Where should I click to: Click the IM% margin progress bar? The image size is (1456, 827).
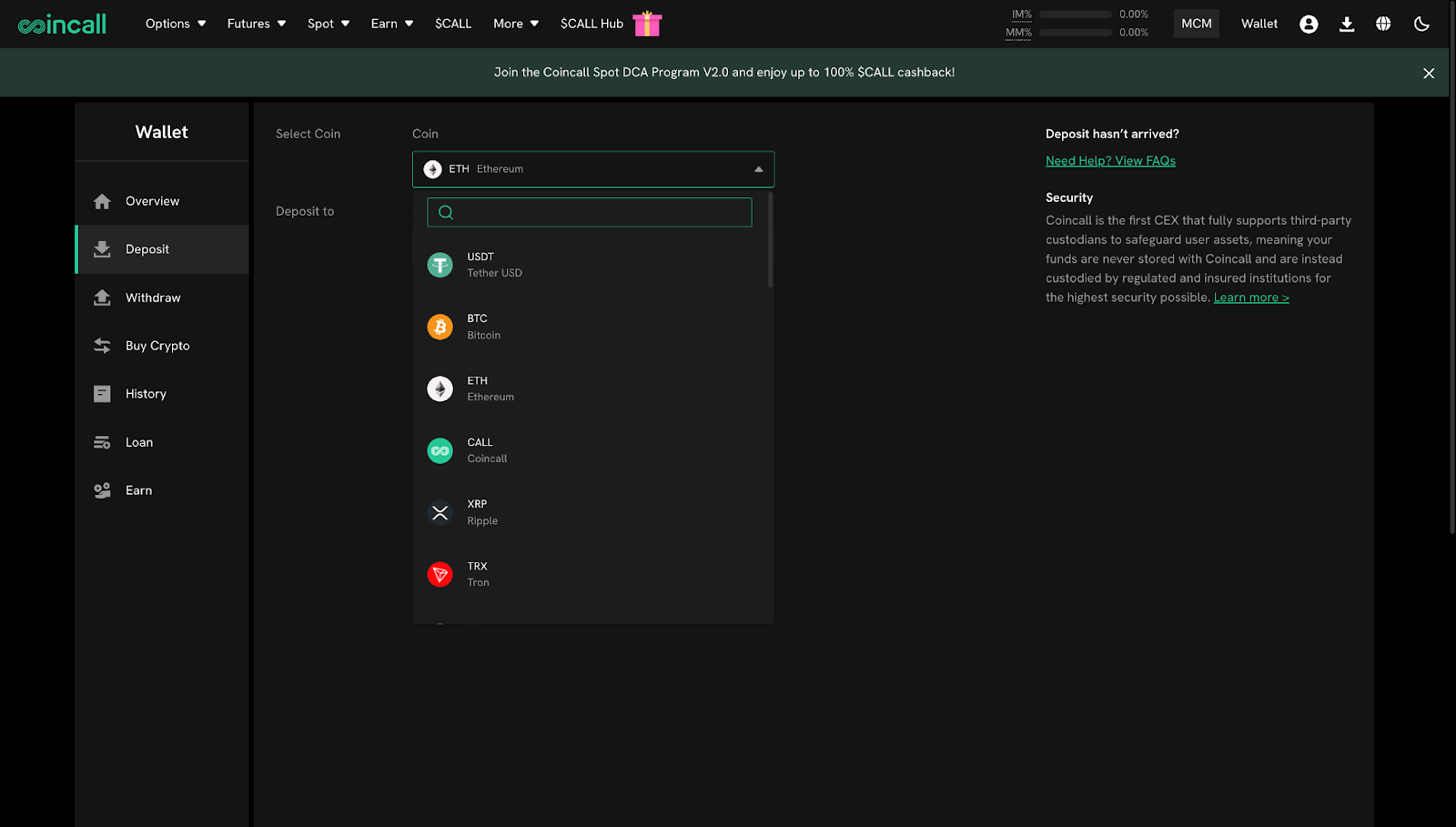1076,15
